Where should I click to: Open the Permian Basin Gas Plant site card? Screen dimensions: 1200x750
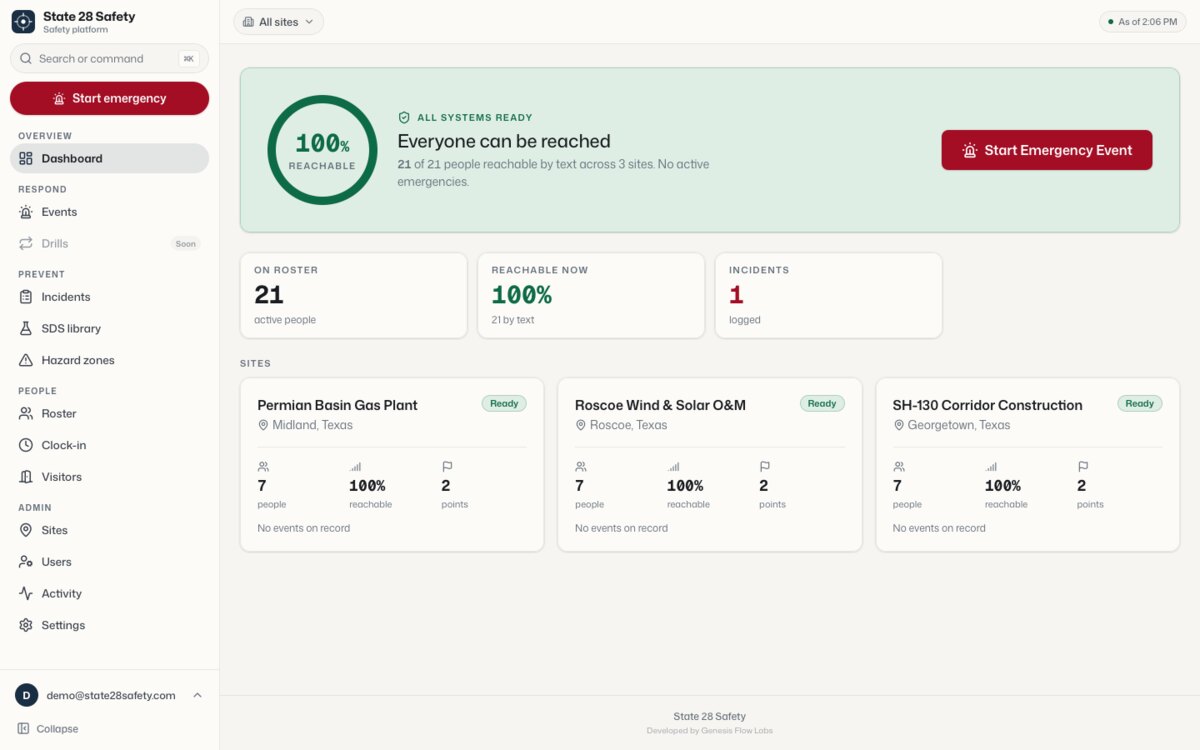tap(392, 465)
